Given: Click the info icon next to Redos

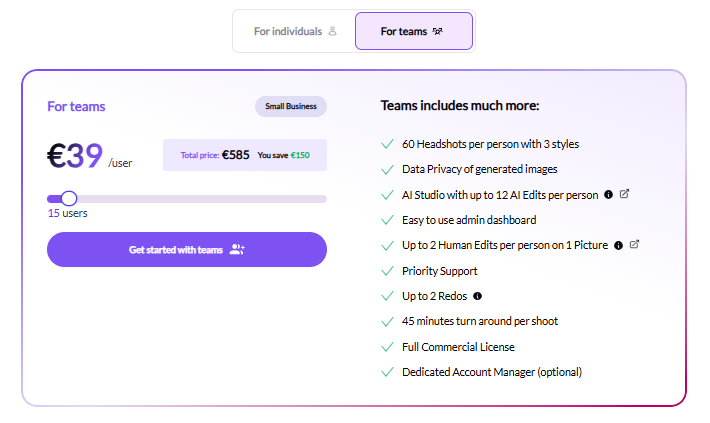Looking at the screenshot, I should tap(477, 296).
